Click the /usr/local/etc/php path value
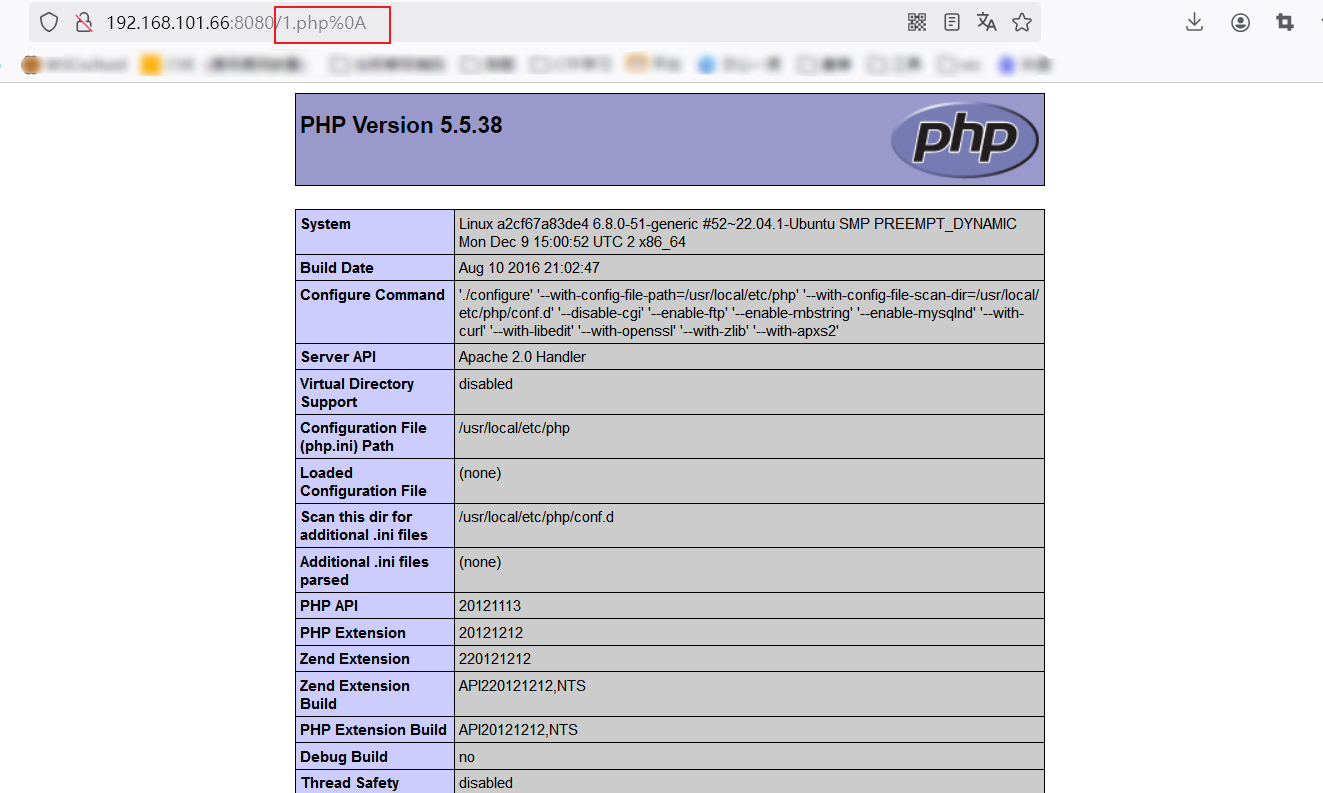Image resolution: width=1323 pixels, height=793 pixels. pos(514,428)
